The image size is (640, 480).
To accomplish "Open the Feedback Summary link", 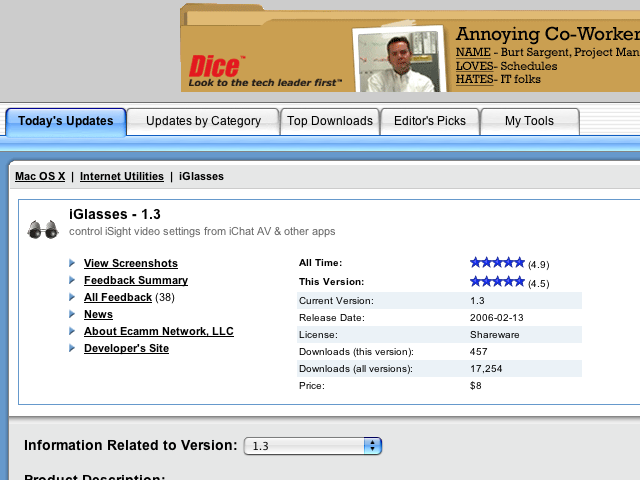I will (x=136, y=280).
